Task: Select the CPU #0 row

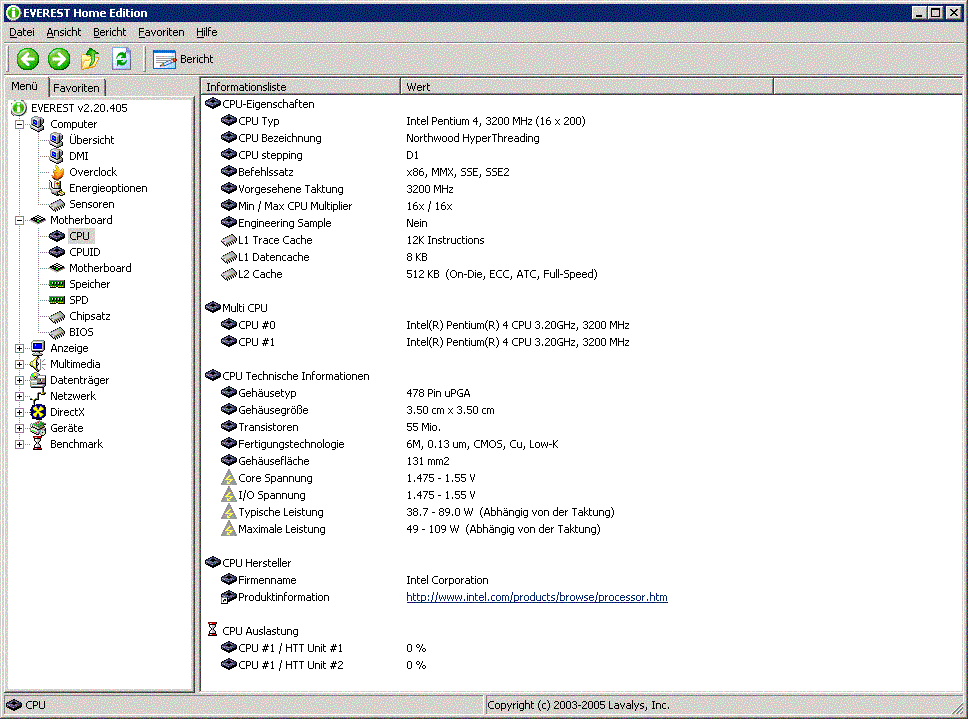Action: pos(425,325)
